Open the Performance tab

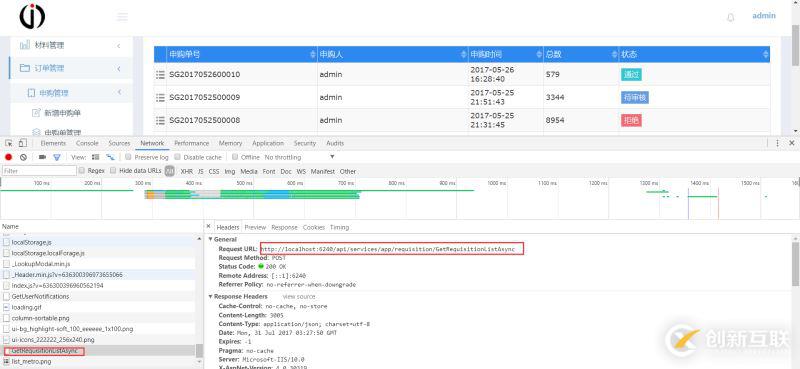click(191, 143)
